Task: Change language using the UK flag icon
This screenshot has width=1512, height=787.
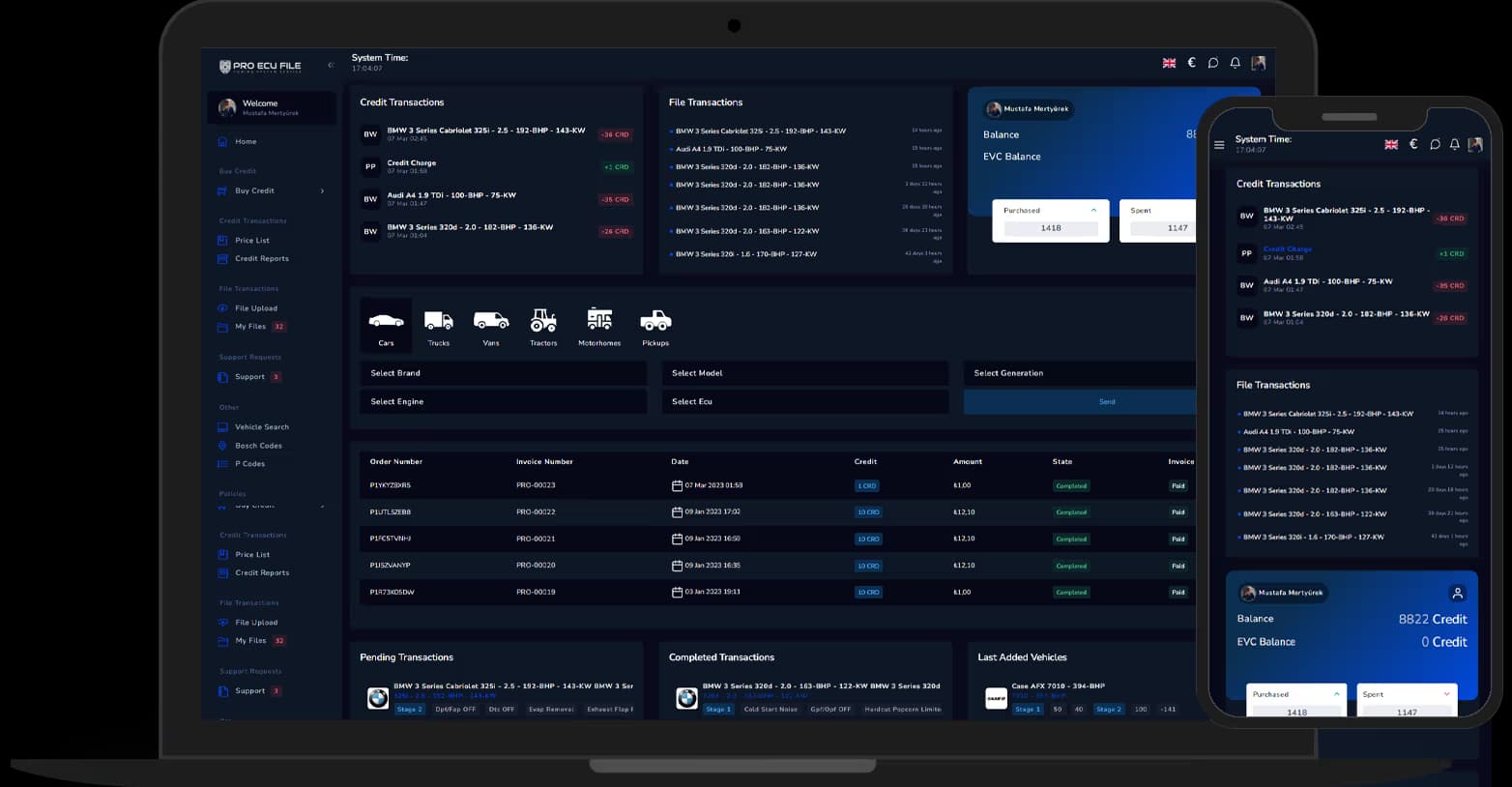Action: point(1168,62)
